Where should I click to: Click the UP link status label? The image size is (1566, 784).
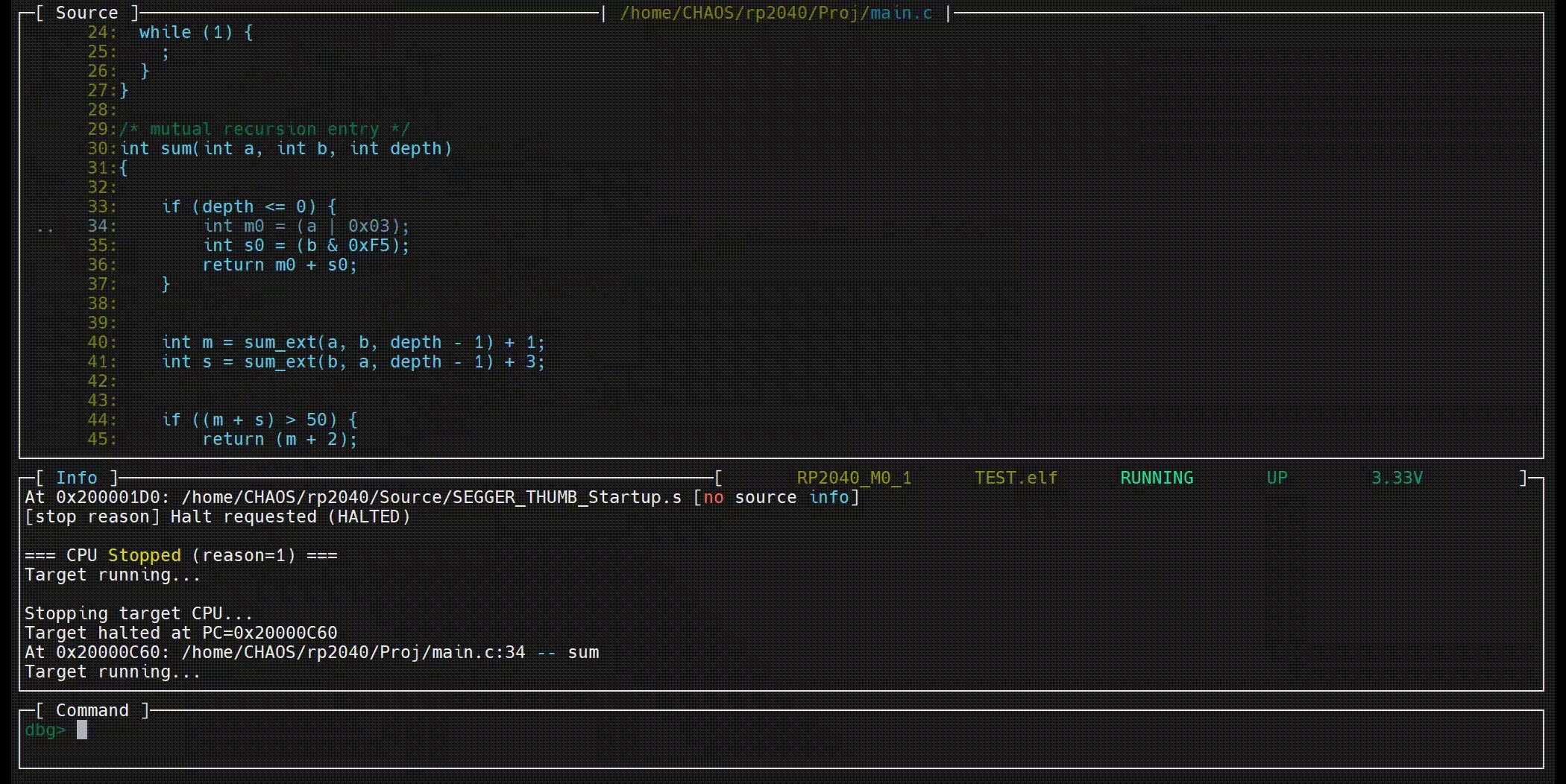[1277, 478]
